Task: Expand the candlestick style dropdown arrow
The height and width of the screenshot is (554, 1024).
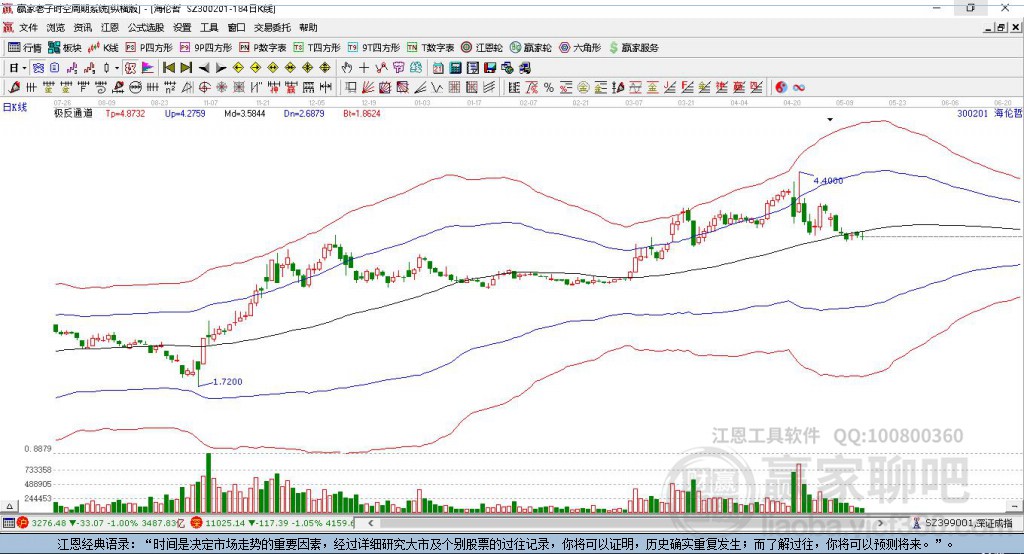Action: (x=117, y=68)
